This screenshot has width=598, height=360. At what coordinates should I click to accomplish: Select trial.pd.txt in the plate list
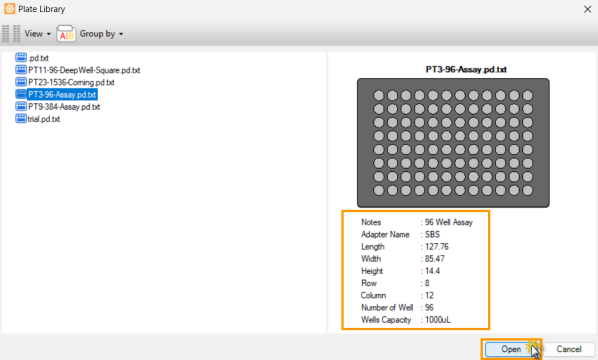point(44,119)
